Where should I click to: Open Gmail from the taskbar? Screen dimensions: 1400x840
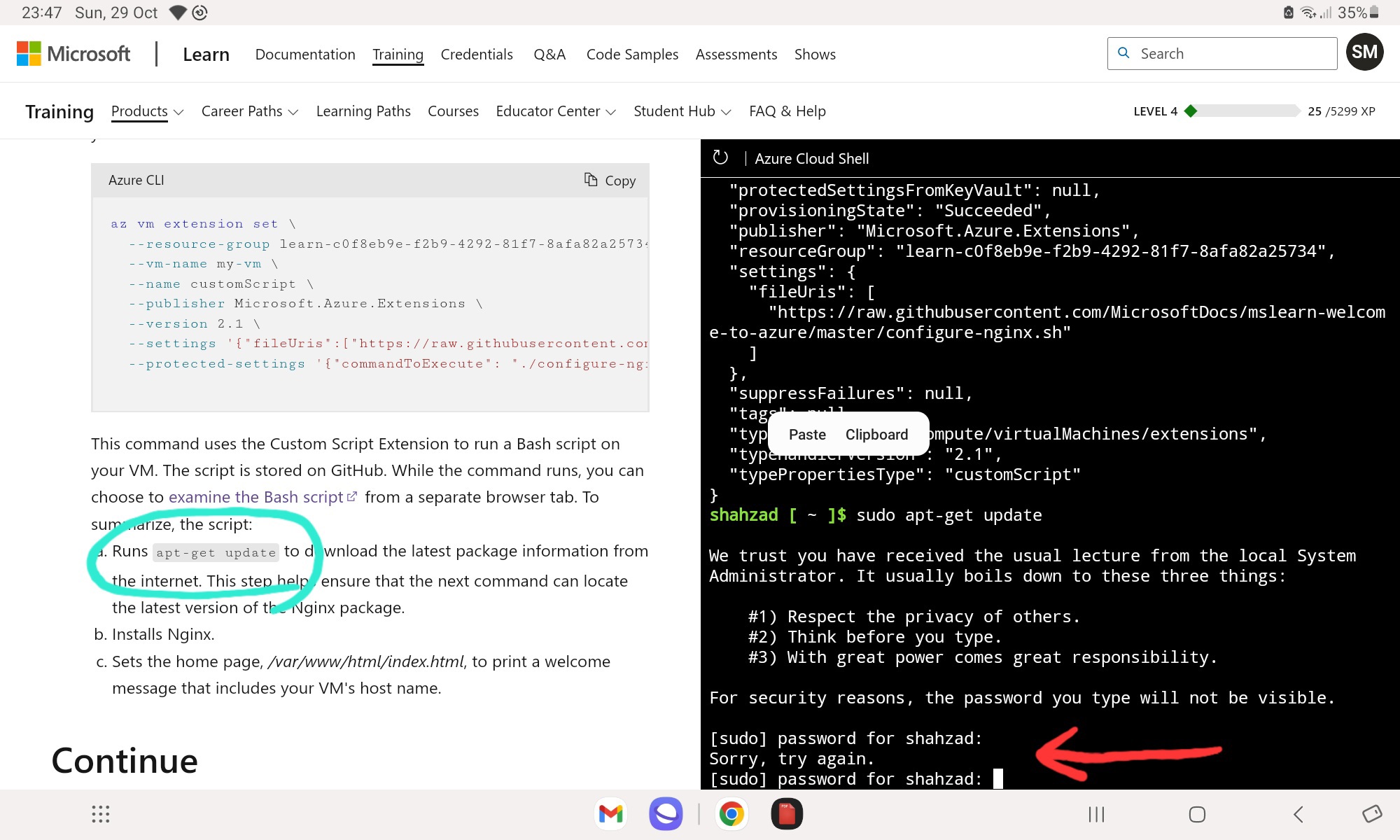pos(610,813)
